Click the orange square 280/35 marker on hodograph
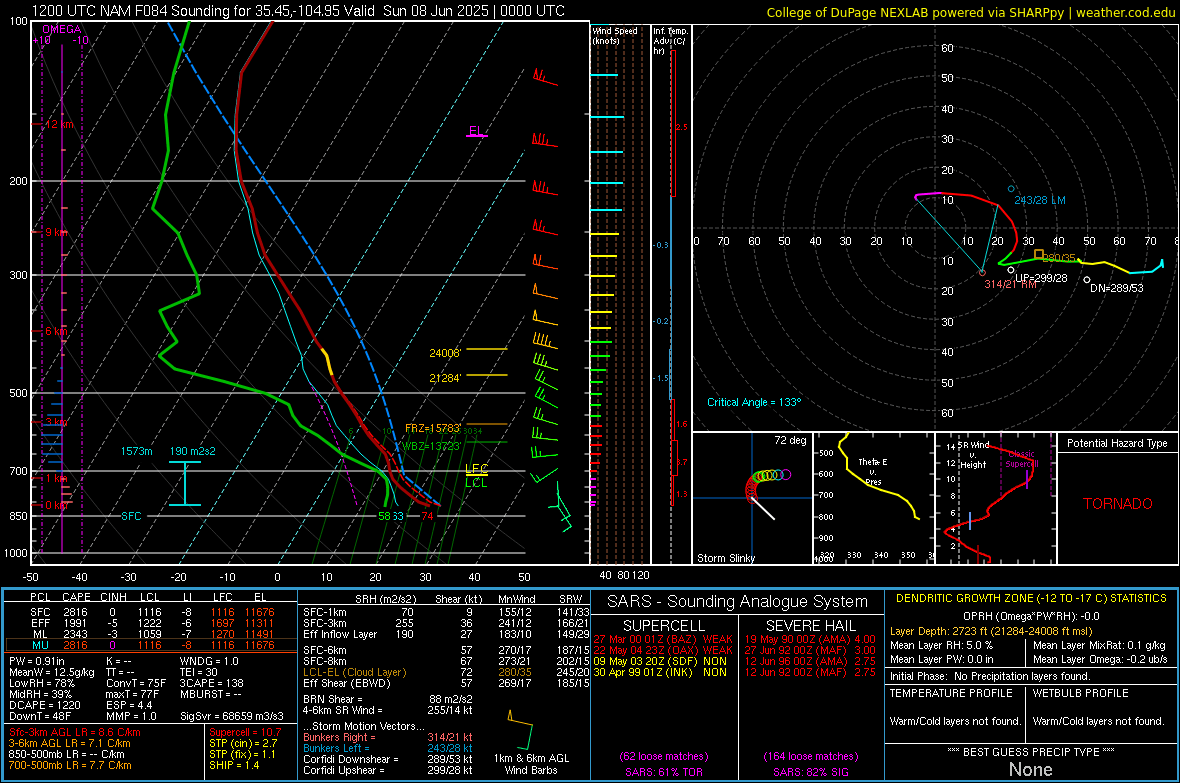1180x783 pixels. [1039, 255]
